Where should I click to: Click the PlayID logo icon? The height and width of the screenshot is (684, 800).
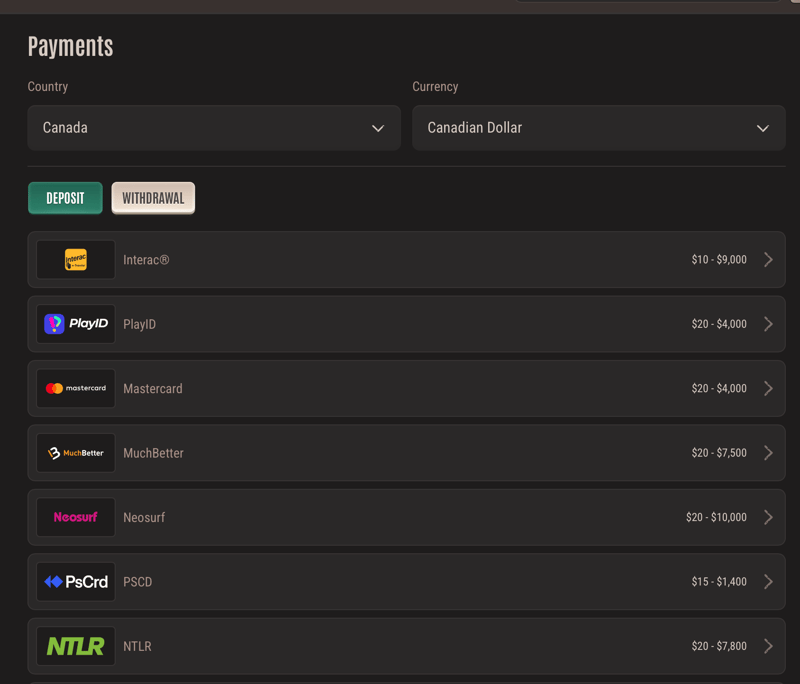76,324
